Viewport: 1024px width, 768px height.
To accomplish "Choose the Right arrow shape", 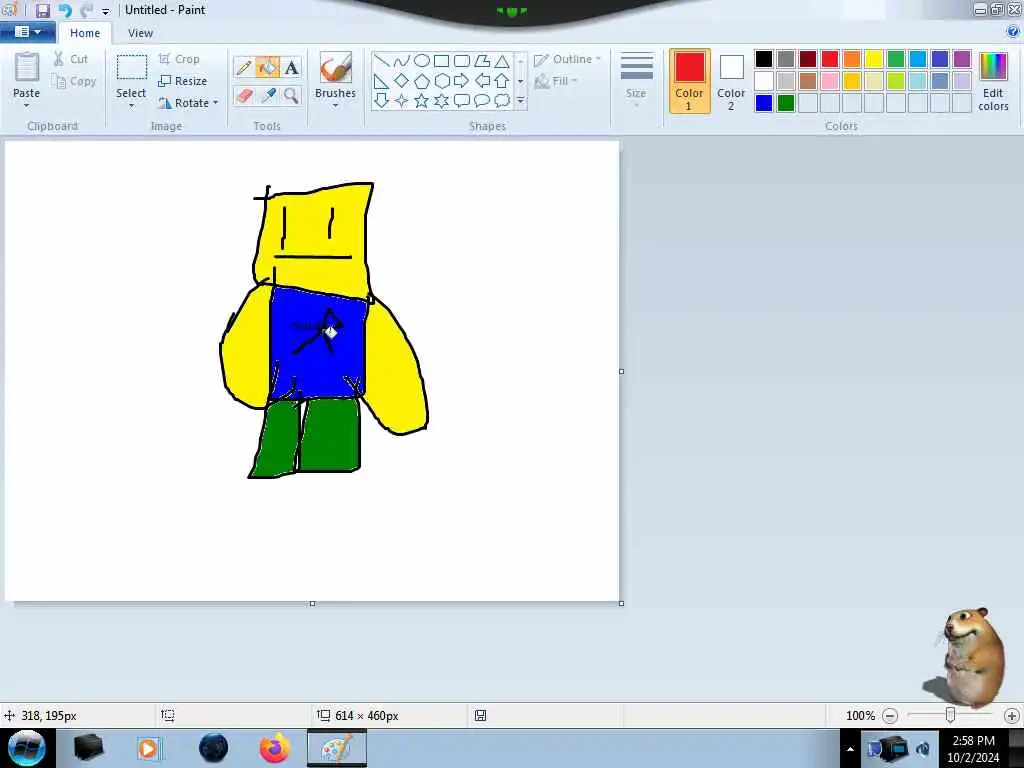I will tap(462, 81).
